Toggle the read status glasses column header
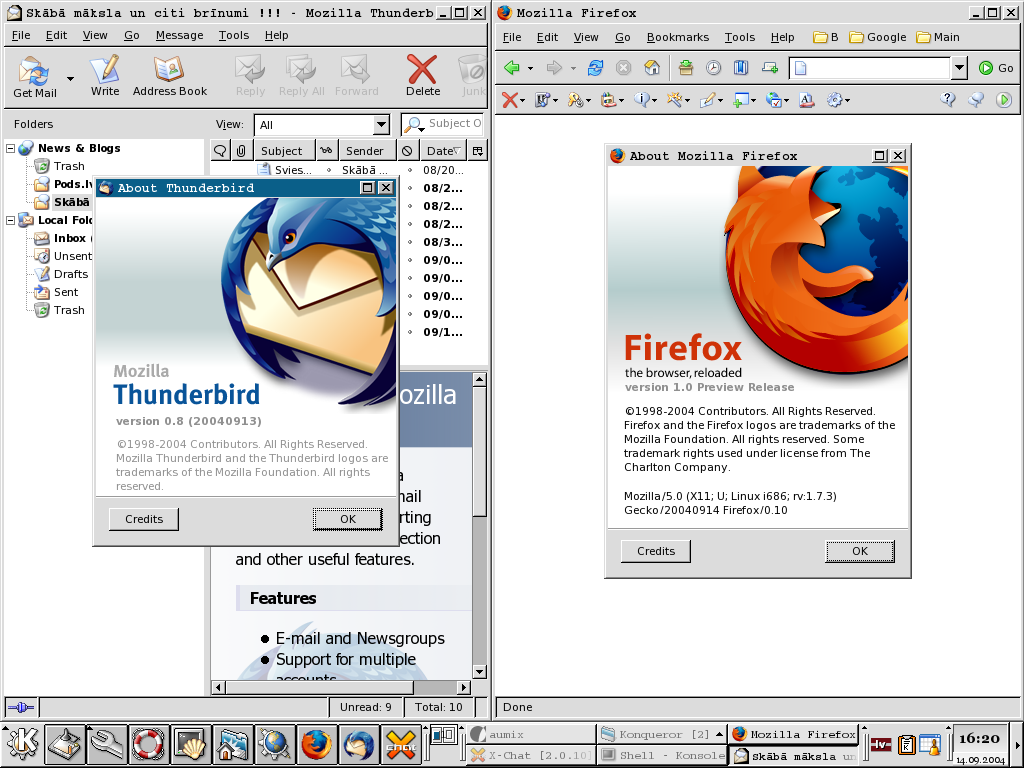 tap(327, 151)
